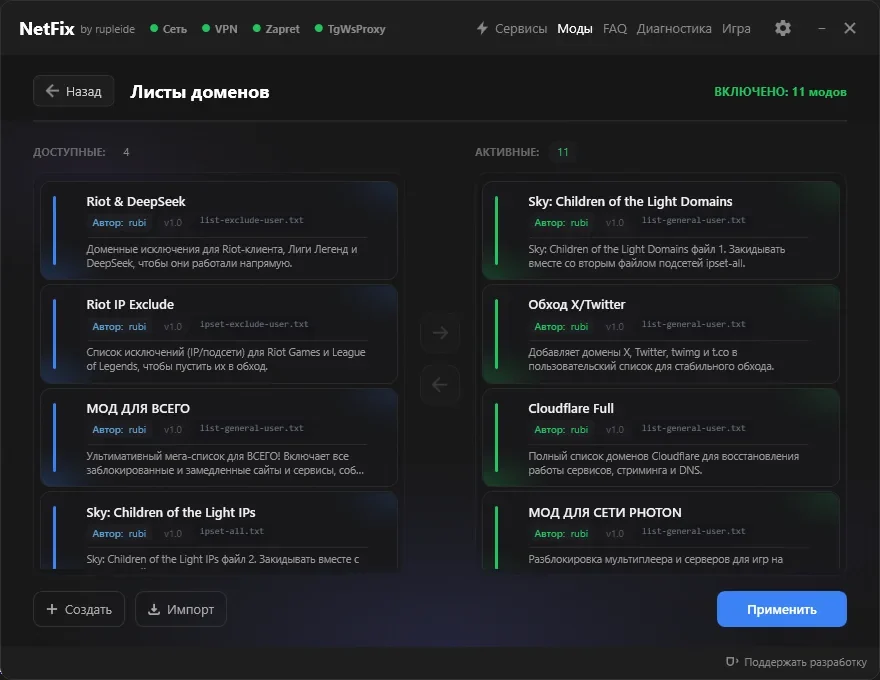The image size is (880, 680).
Task: Click the Zapret green status dot
Action: tap(256, 28)
